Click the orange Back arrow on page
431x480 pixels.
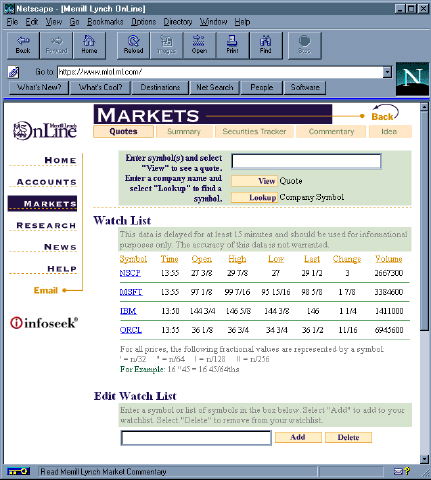click(x=385, y=113)
